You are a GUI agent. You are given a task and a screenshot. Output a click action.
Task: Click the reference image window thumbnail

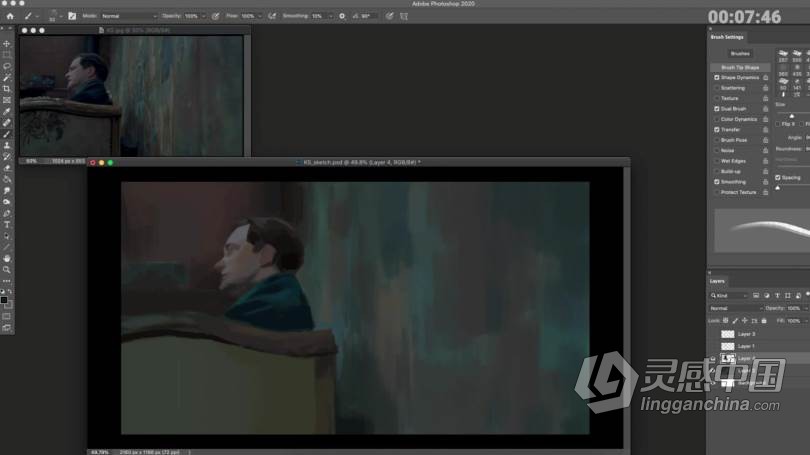click(x=131, y=96)
